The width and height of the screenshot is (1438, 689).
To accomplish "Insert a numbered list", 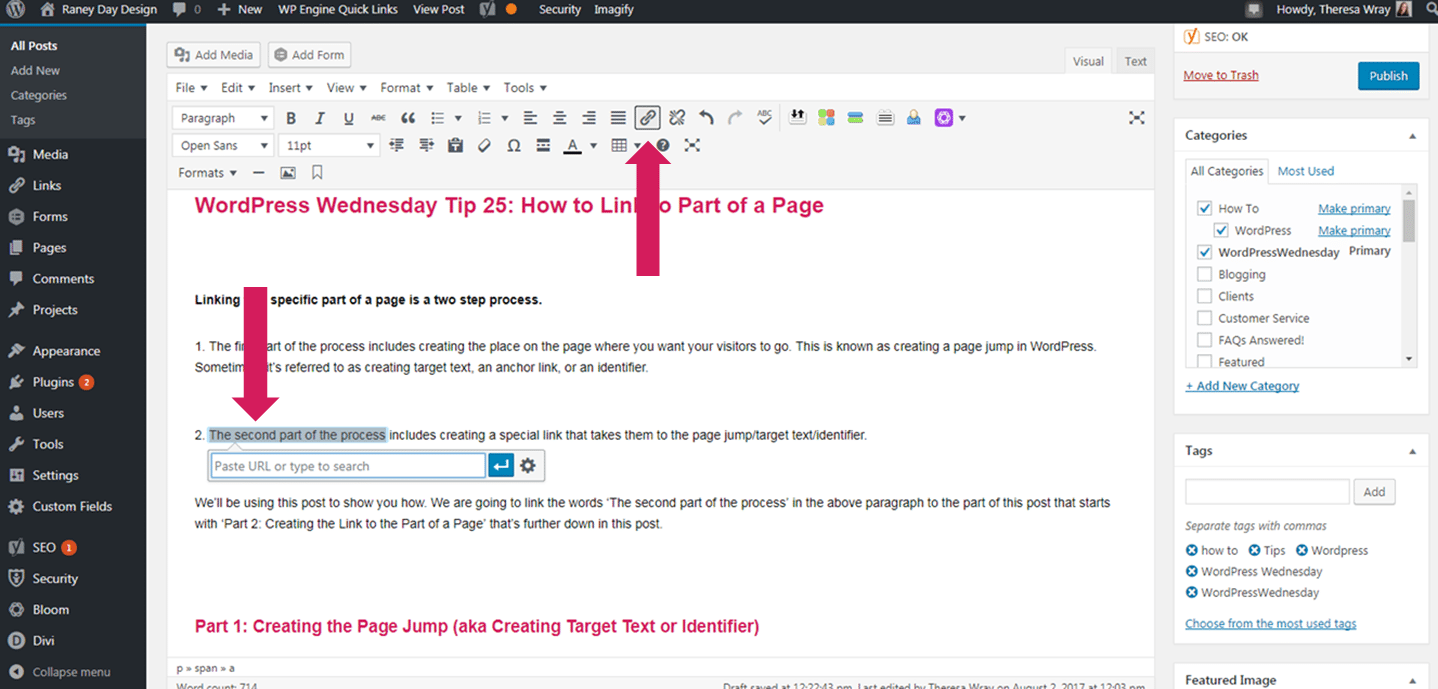I will click(485, 118).
